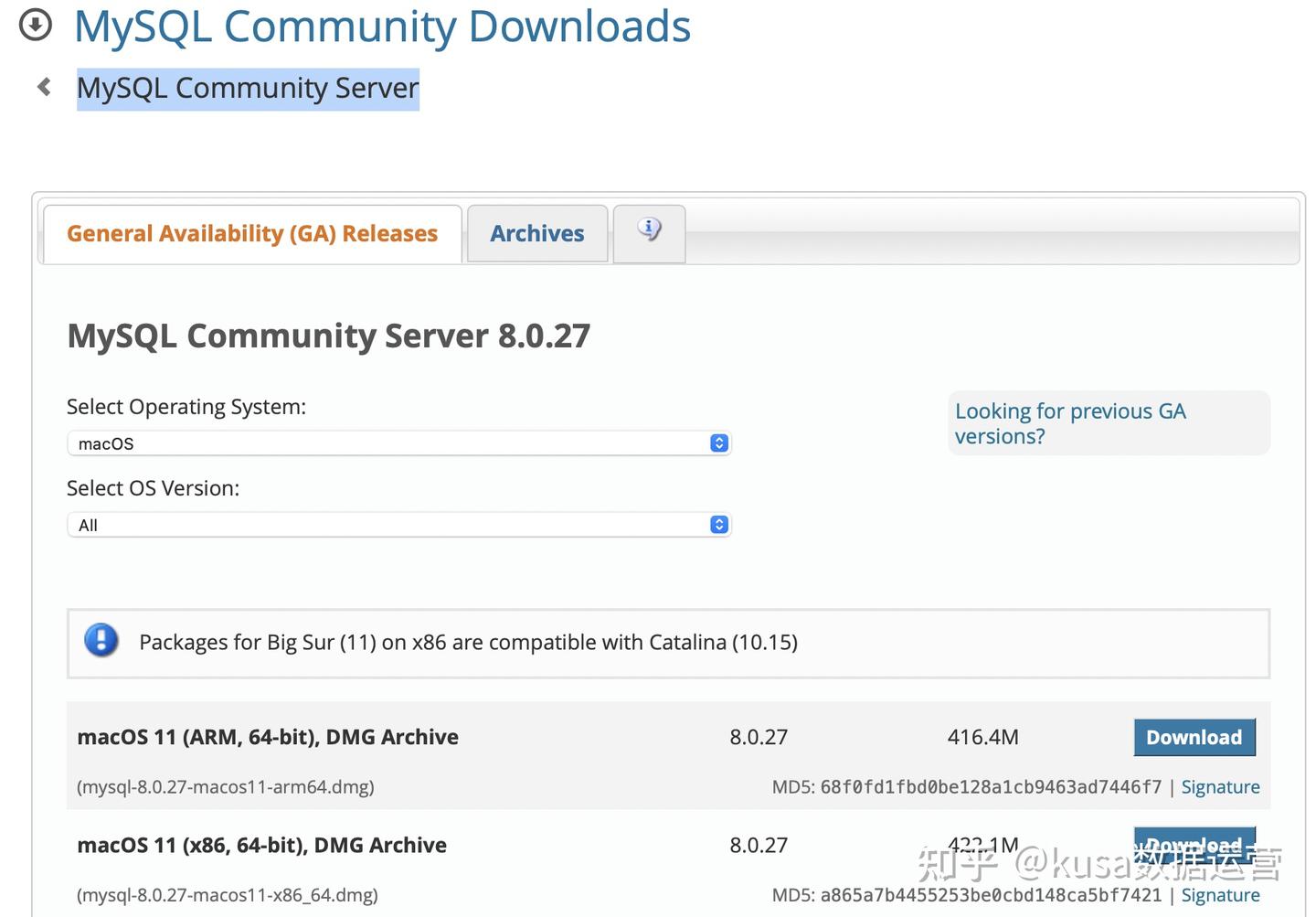This screenshot has width=1316, height=917.
Task: Click the MySQL Community Downloads heading
Action: tap(382, 27)
